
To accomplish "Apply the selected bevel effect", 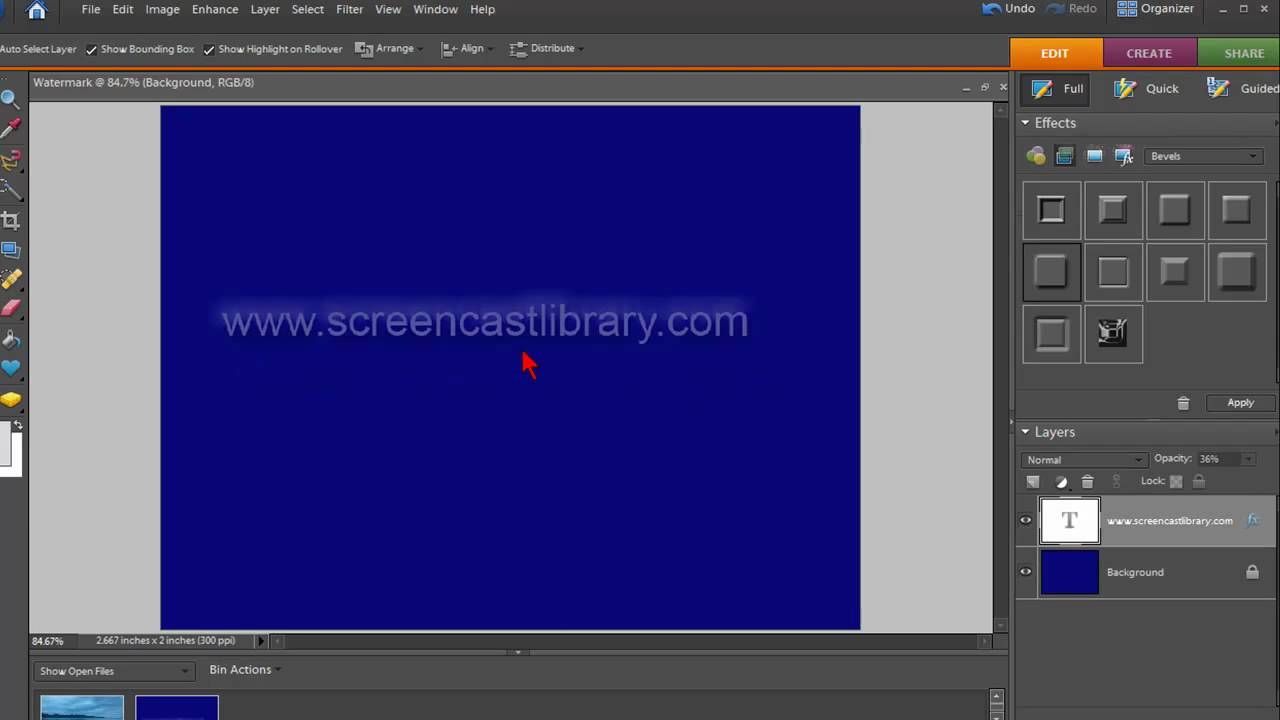I will tap(1240, 402).
